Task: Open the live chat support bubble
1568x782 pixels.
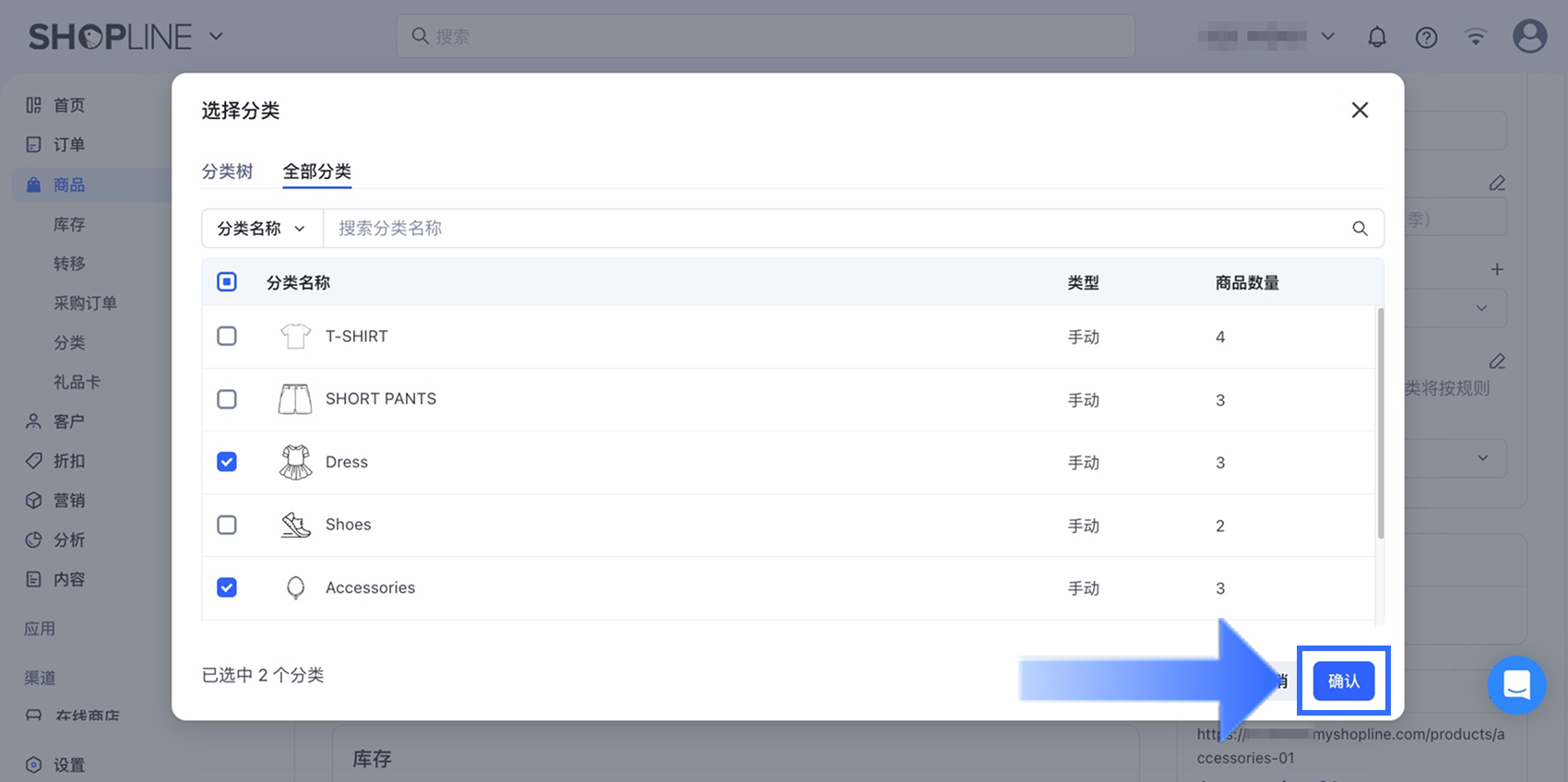Action: pos(1516,685)
